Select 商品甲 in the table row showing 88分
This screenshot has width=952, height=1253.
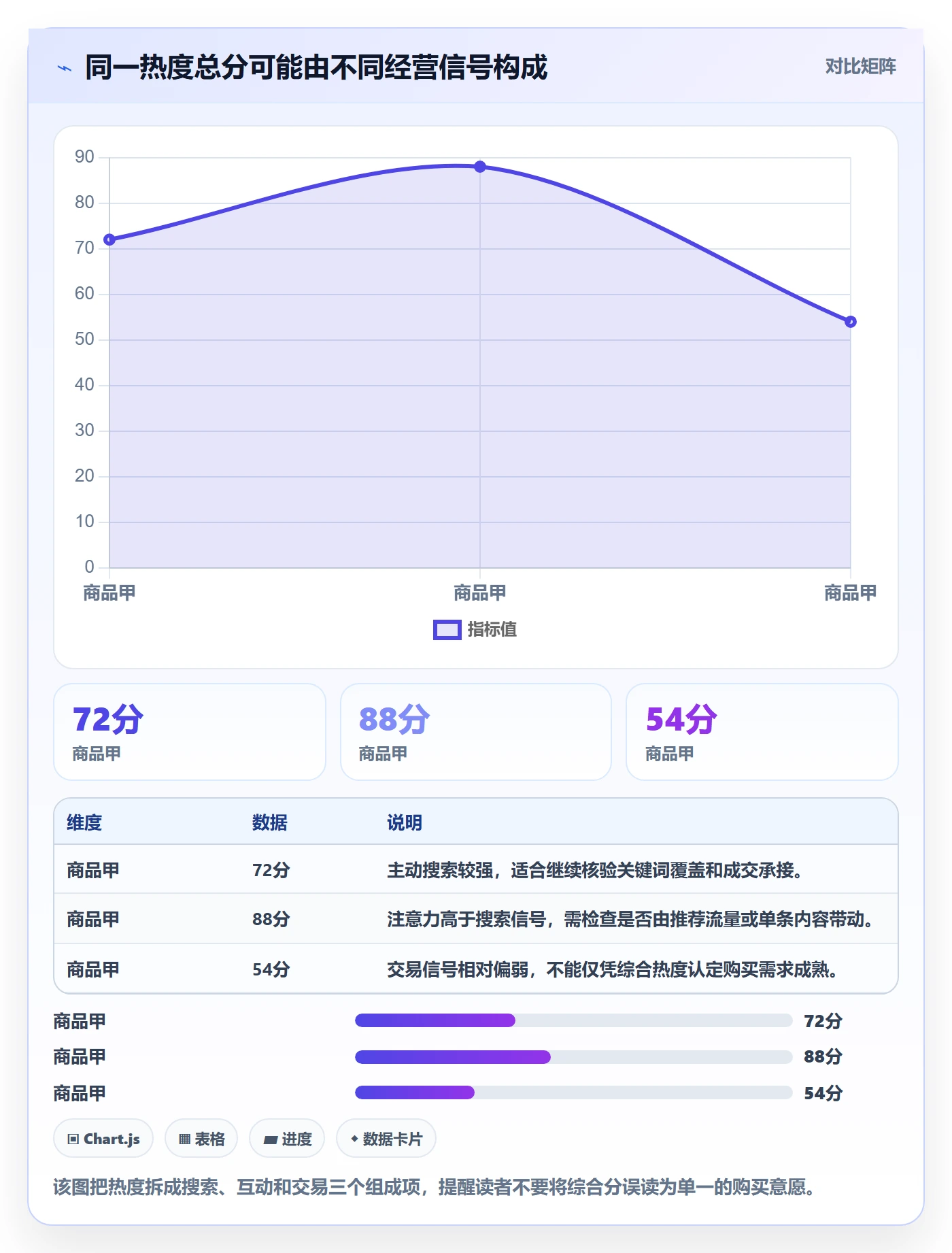[x=93, y=919]
